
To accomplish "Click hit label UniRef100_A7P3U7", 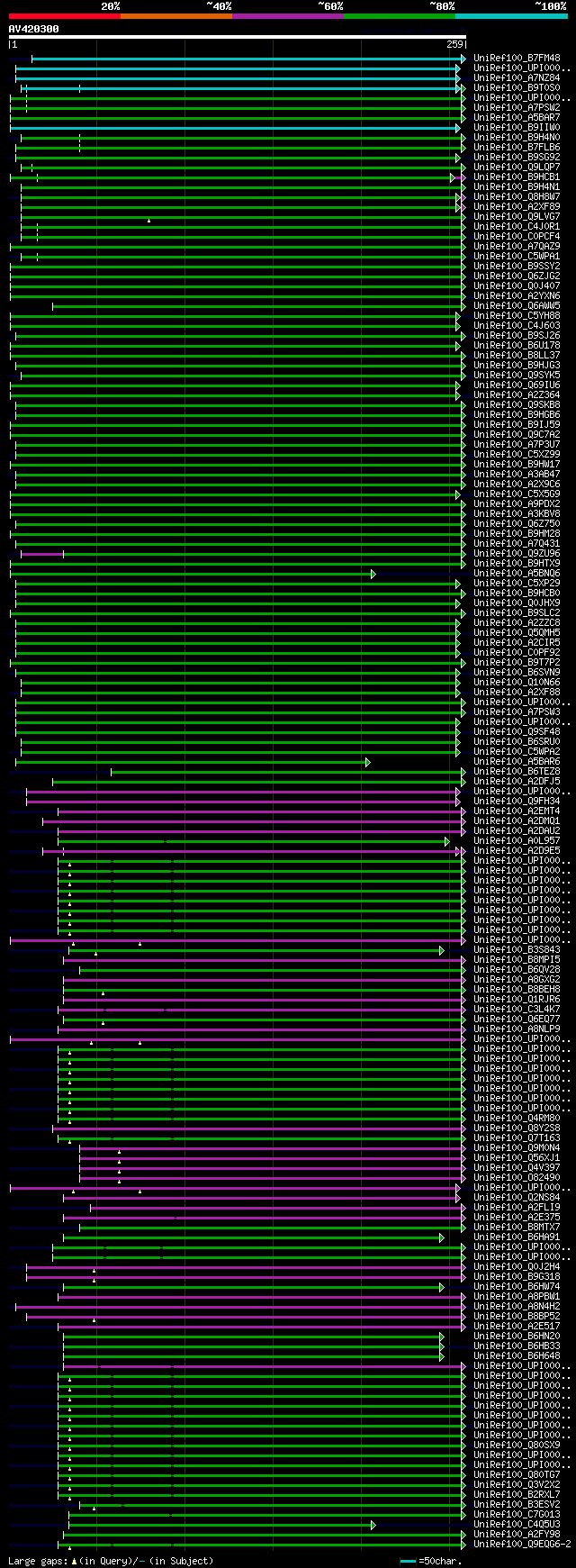I will click(517, 445).
